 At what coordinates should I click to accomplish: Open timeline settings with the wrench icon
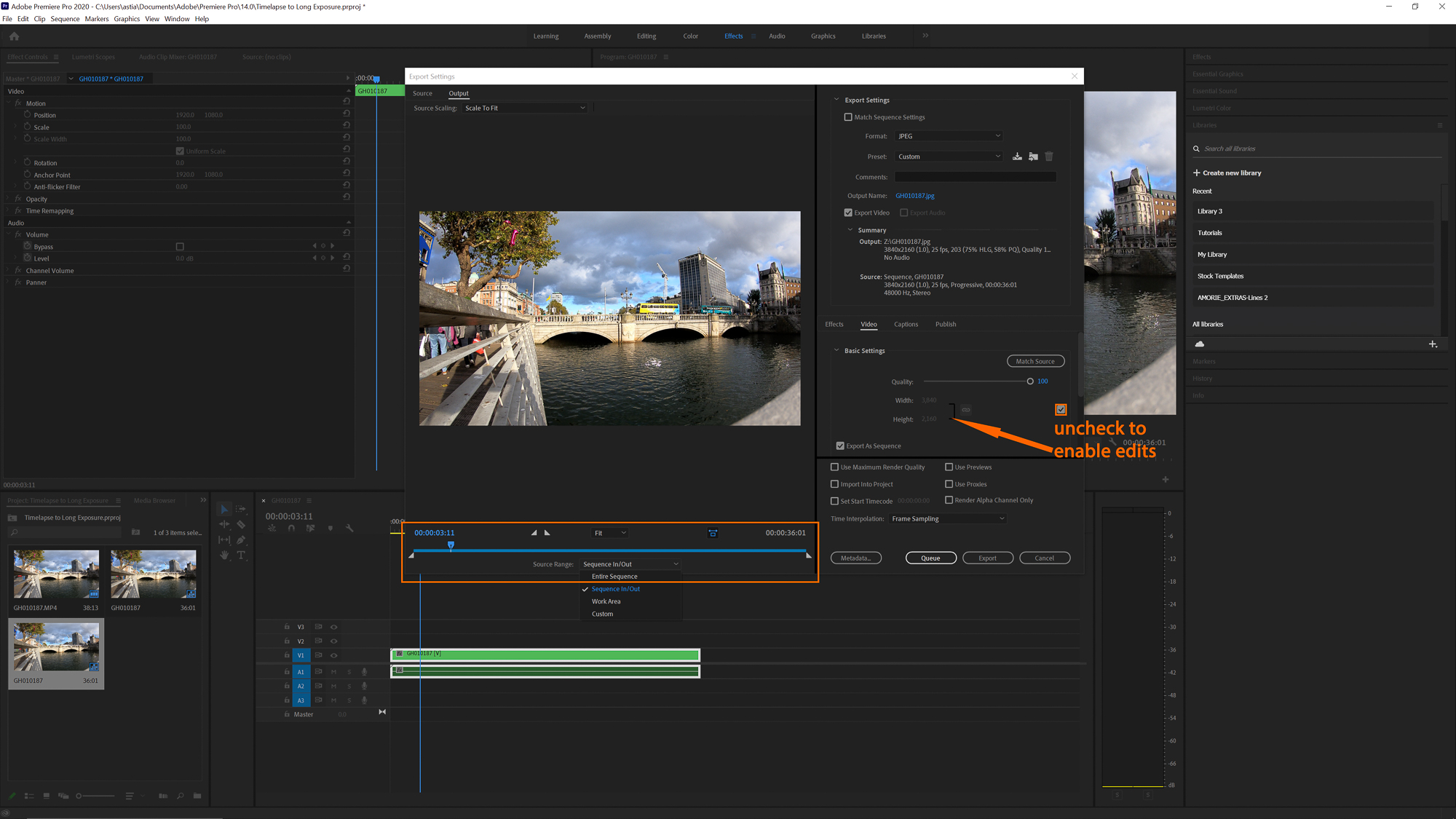[349, 529]
